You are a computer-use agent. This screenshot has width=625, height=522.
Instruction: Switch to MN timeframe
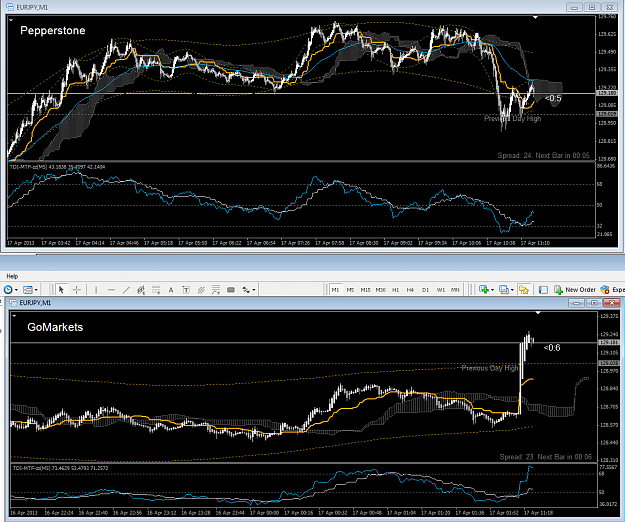click(x=455, y=290)
